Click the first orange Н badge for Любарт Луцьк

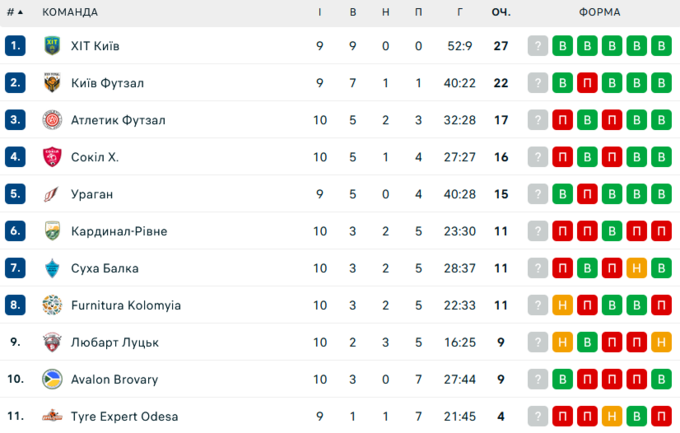(x=563, y=342)
